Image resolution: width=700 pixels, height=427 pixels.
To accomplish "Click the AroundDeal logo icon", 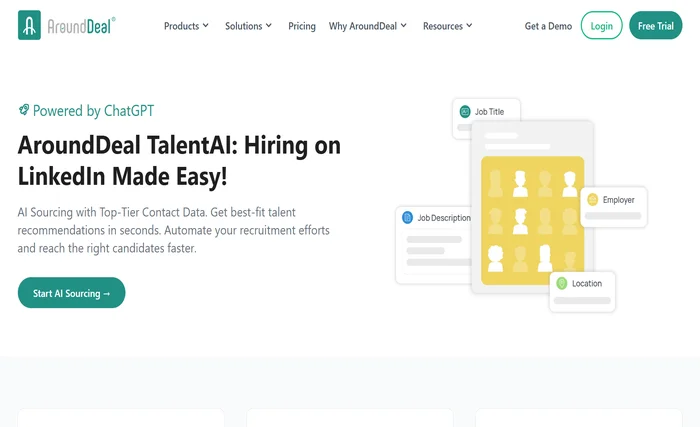I will click(x=29, y=25).
